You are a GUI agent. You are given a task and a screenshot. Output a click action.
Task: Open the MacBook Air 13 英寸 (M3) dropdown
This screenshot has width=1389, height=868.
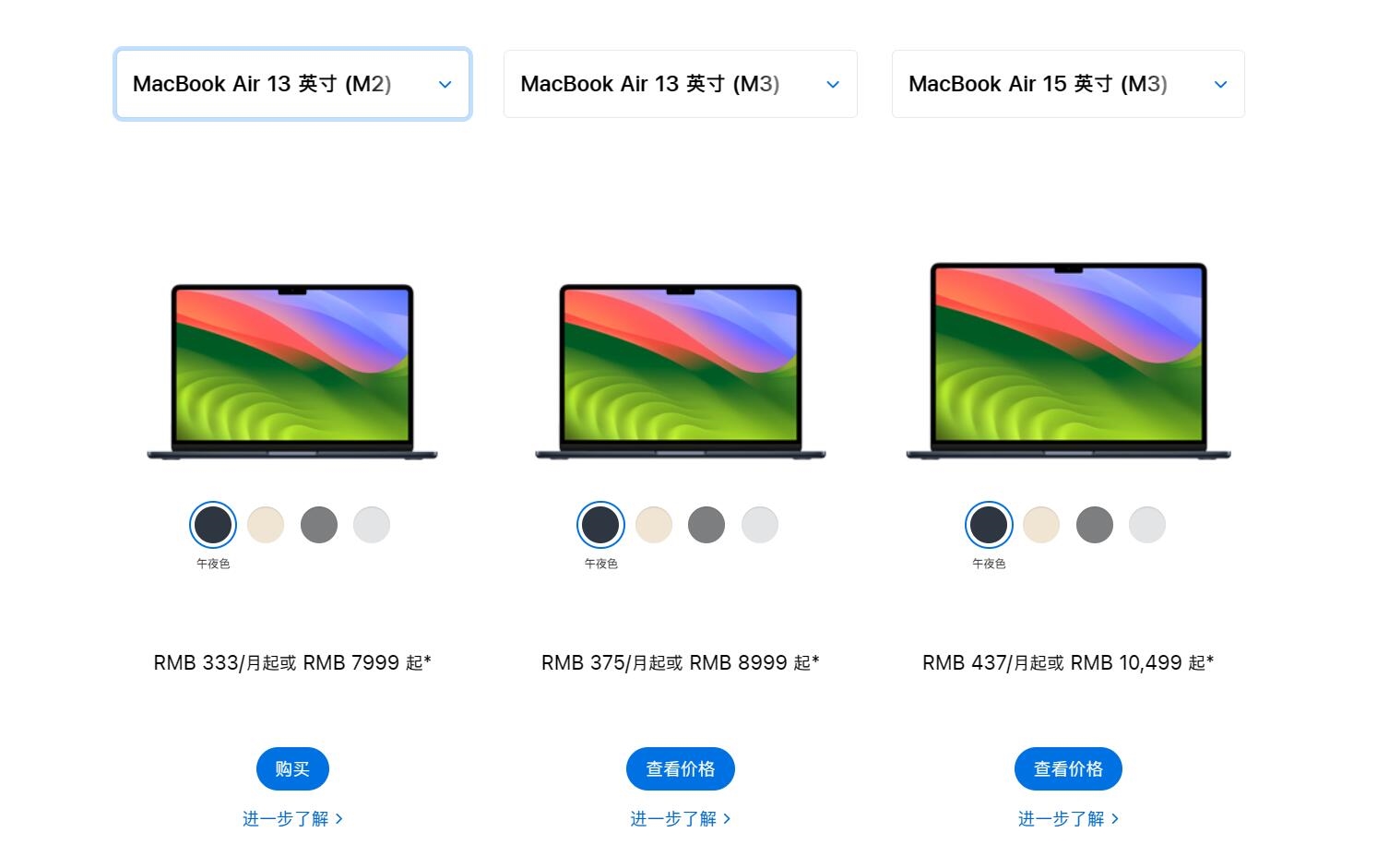(681, 84)
